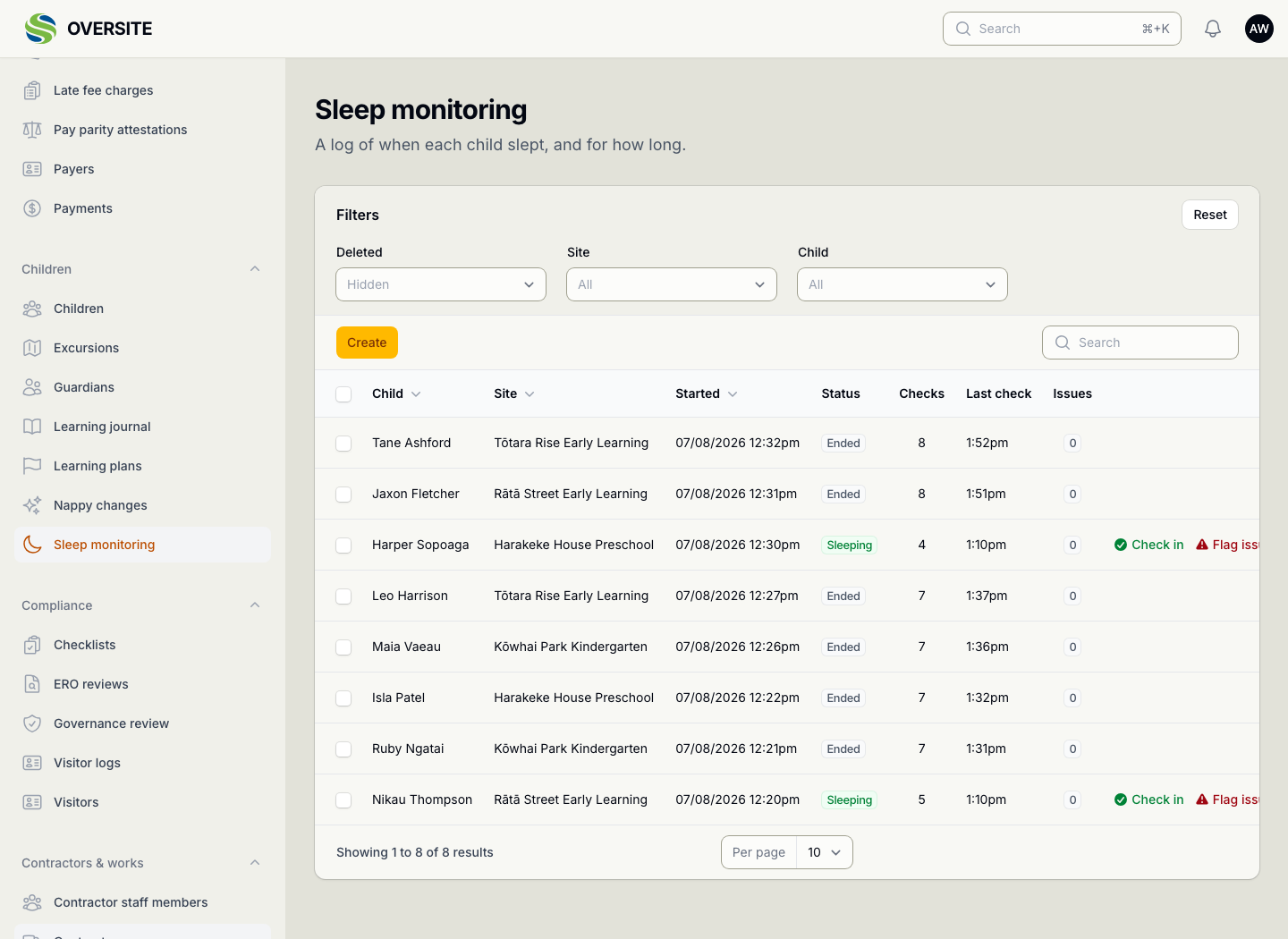1288x939 pixels.
Task: Open the AW user avatar menu
Action: pyautogui.click(x=1259, y=29)
